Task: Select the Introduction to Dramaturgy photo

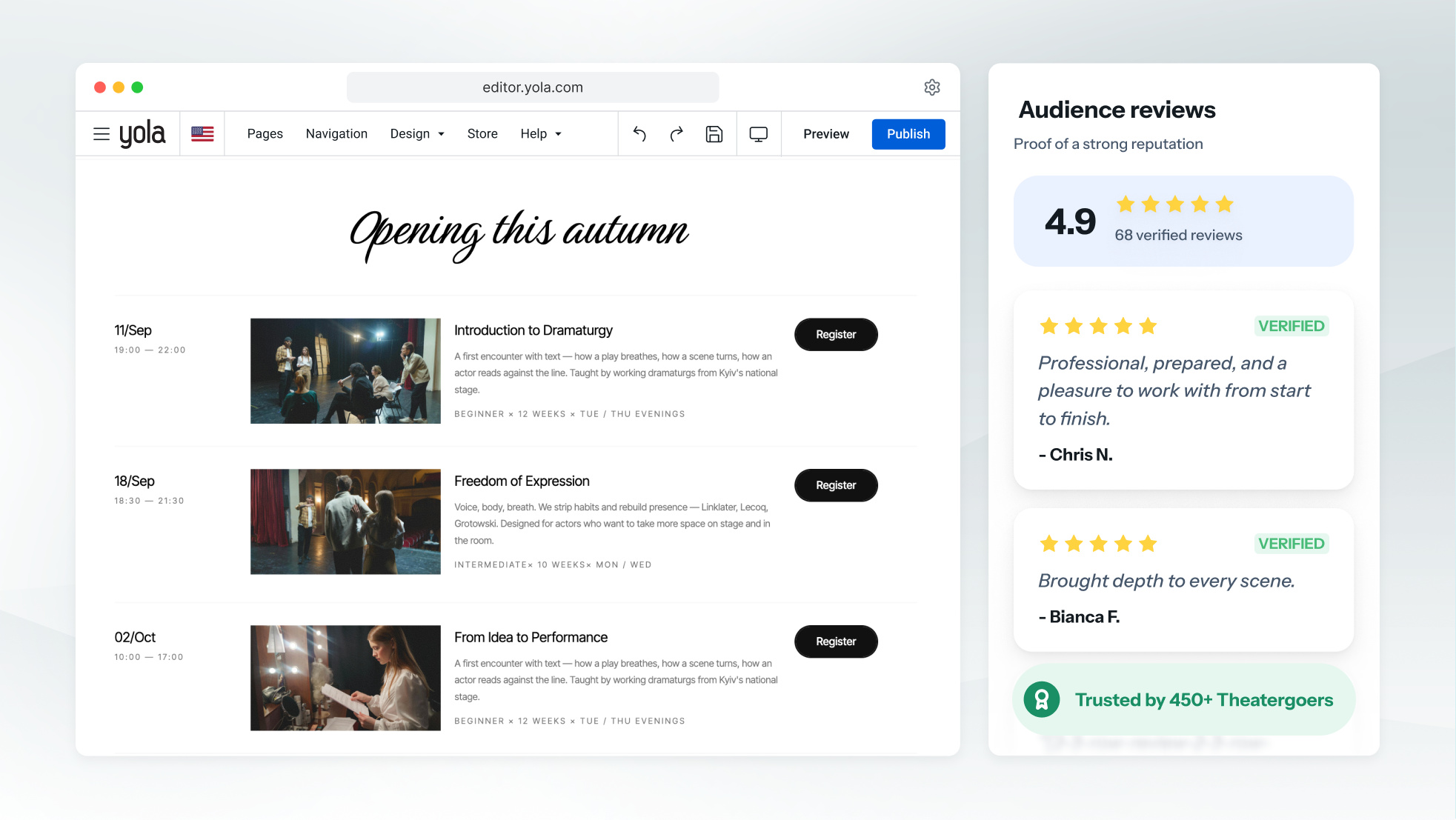Action: 345,371
